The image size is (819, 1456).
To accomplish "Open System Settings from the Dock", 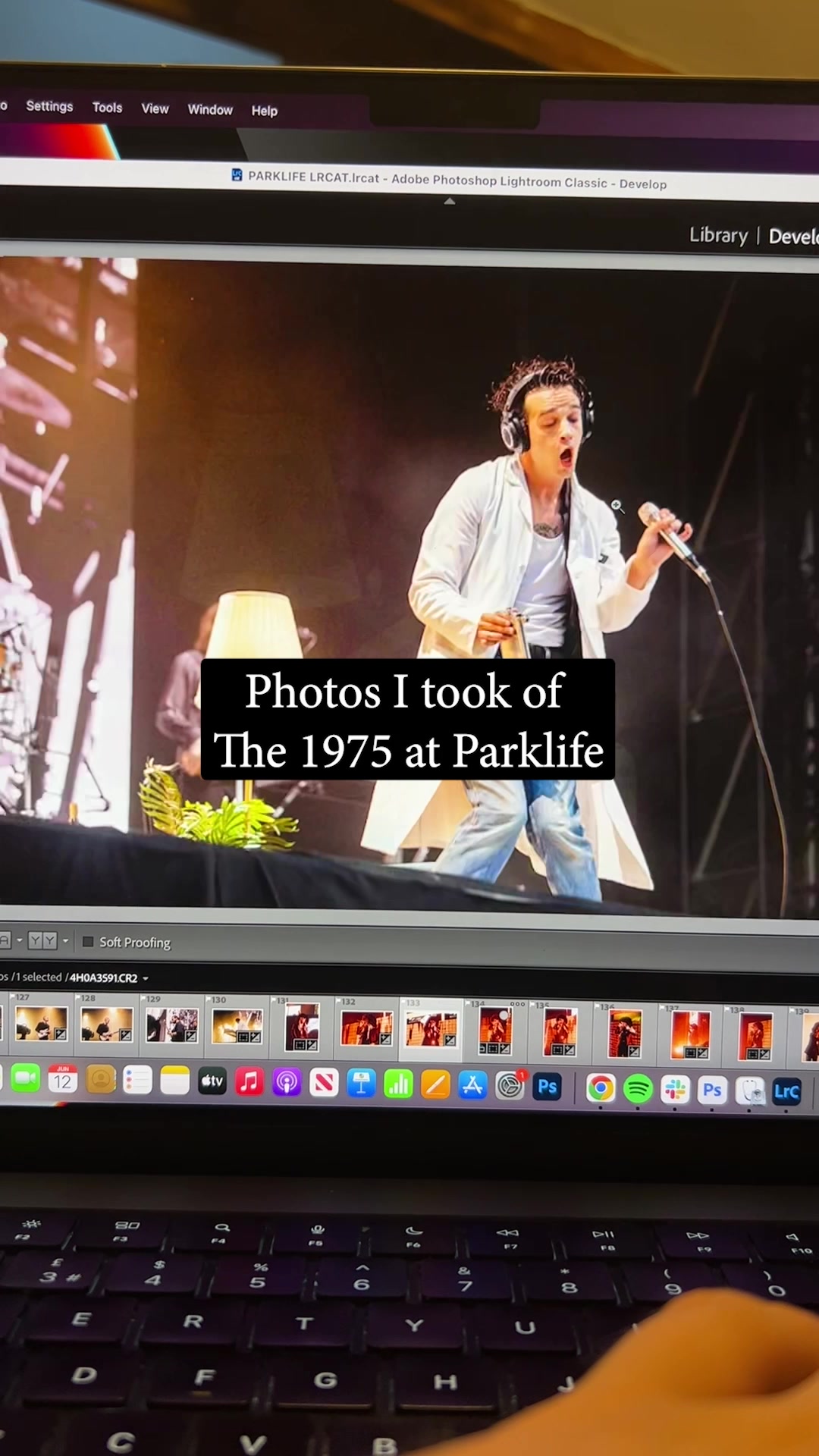I will [x=510, y=1087].
